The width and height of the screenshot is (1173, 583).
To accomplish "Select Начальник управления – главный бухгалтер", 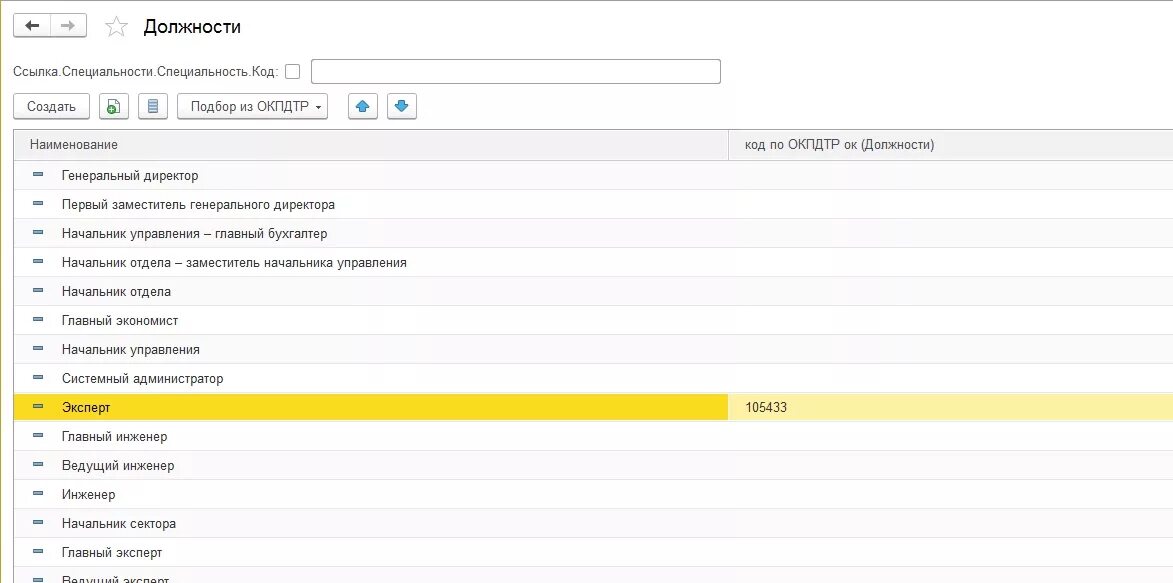I will [x=593, y=233].
